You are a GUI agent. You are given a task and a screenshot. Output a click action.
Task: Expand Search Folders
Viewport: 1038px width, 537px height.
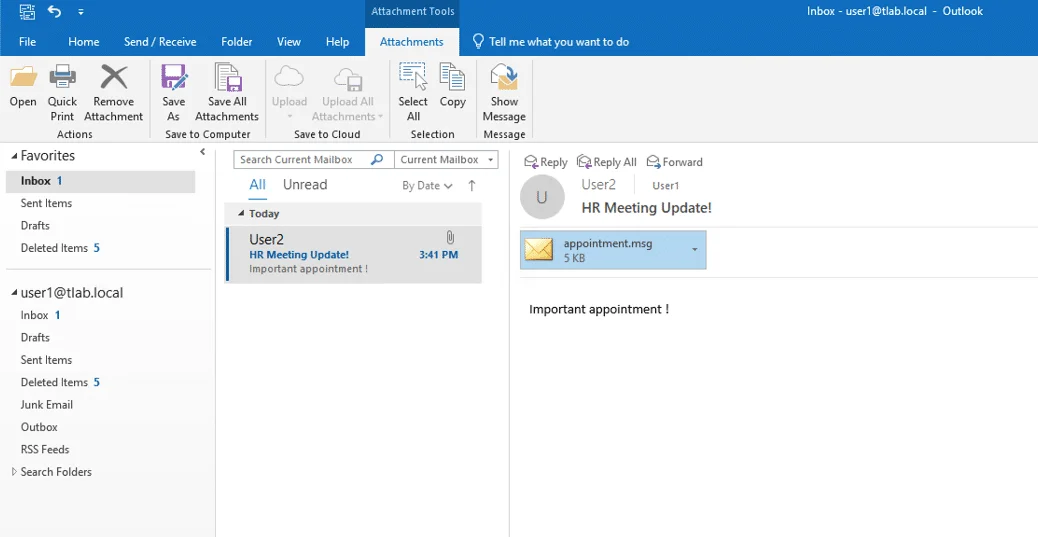click(x=15, y=472)
